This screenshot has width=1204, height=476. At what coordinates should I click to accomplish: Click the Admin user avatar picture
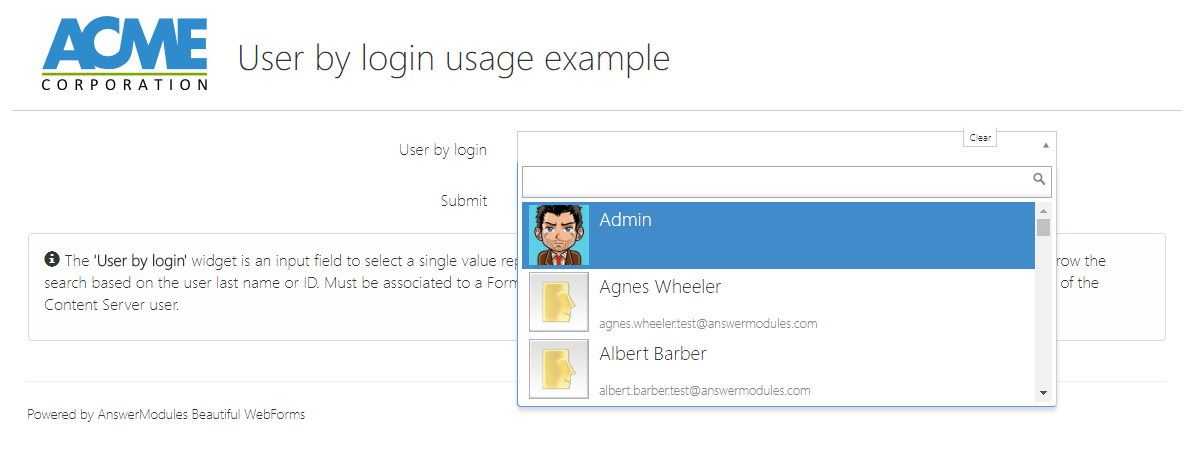click(559, 235)
